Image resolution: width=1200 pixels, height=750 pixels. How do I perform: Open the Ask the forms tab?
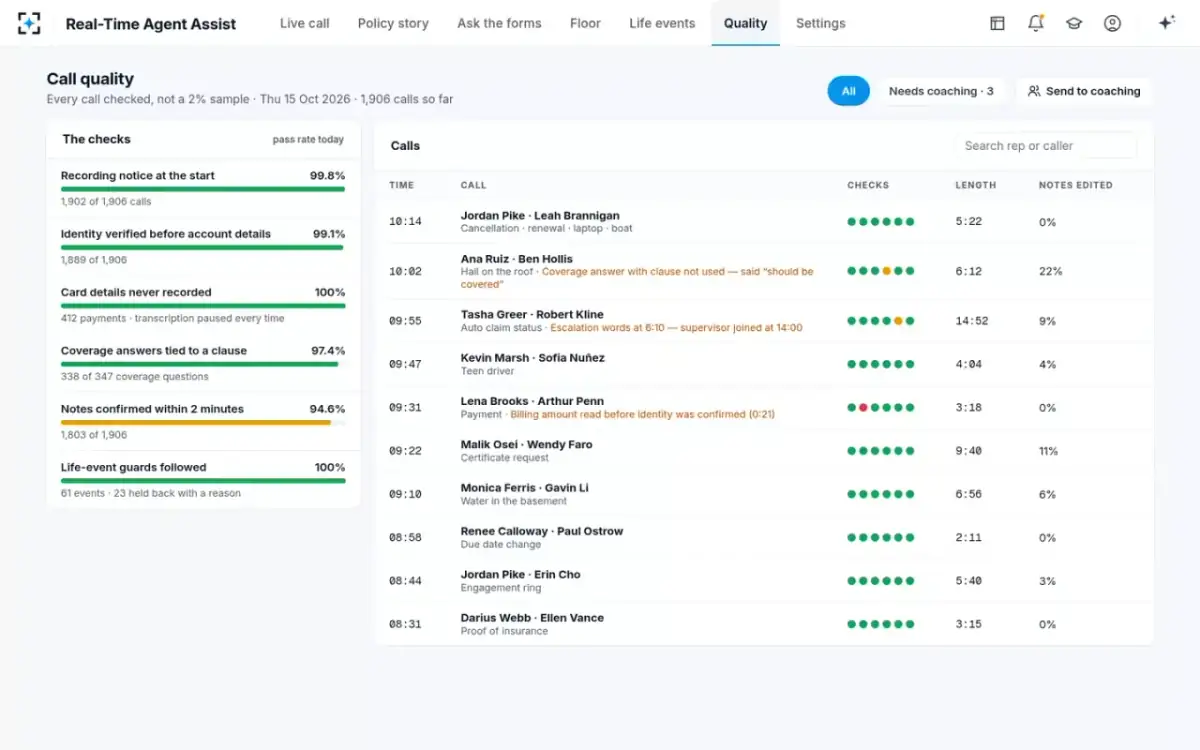[x=499, y=23]
